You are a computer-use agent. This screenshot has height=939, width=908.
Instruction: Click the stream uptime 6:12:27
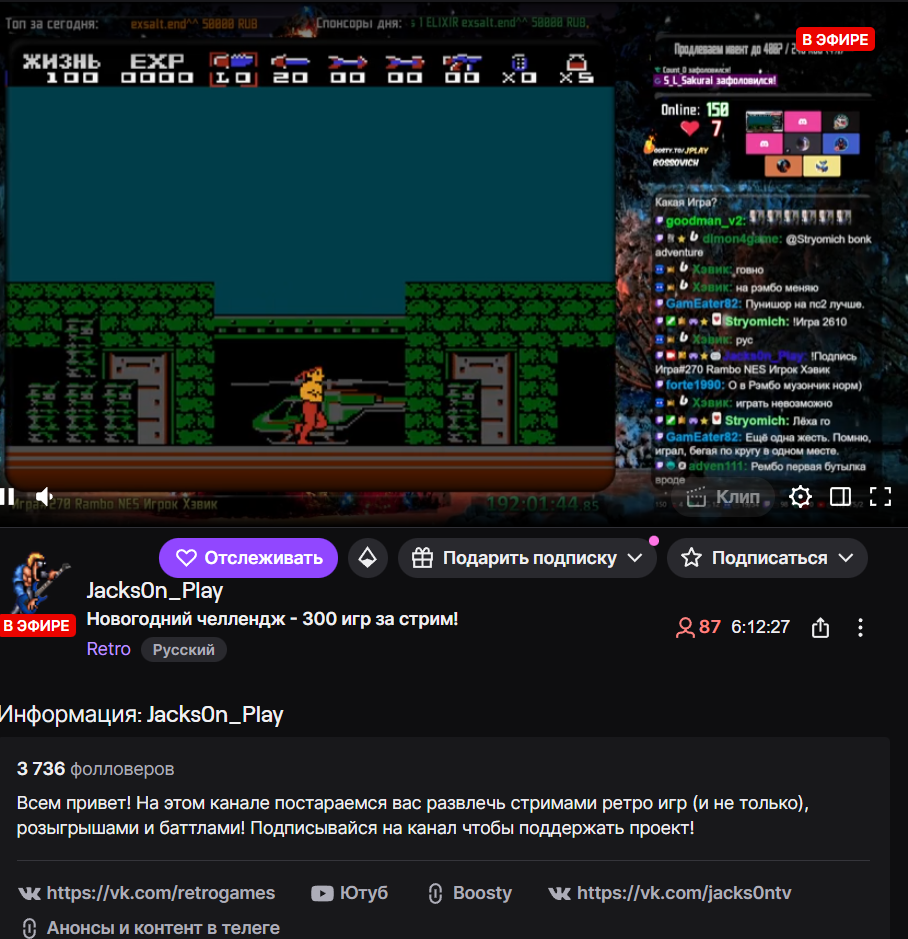point(760,627)
